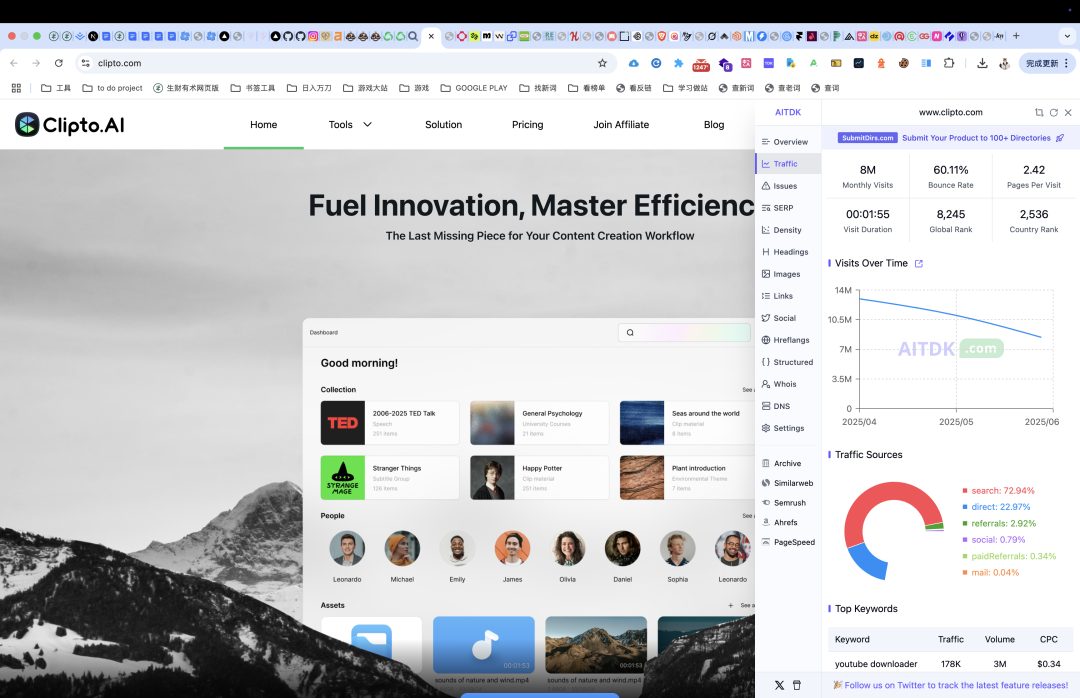This screenshot has height=698, width=1080.
Task: Open the Density section
Action: (x=782, y=230)
